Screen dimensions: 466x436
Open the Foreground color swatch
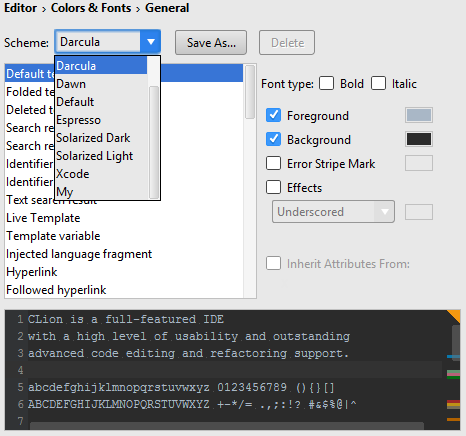click(x=419, y=115)
